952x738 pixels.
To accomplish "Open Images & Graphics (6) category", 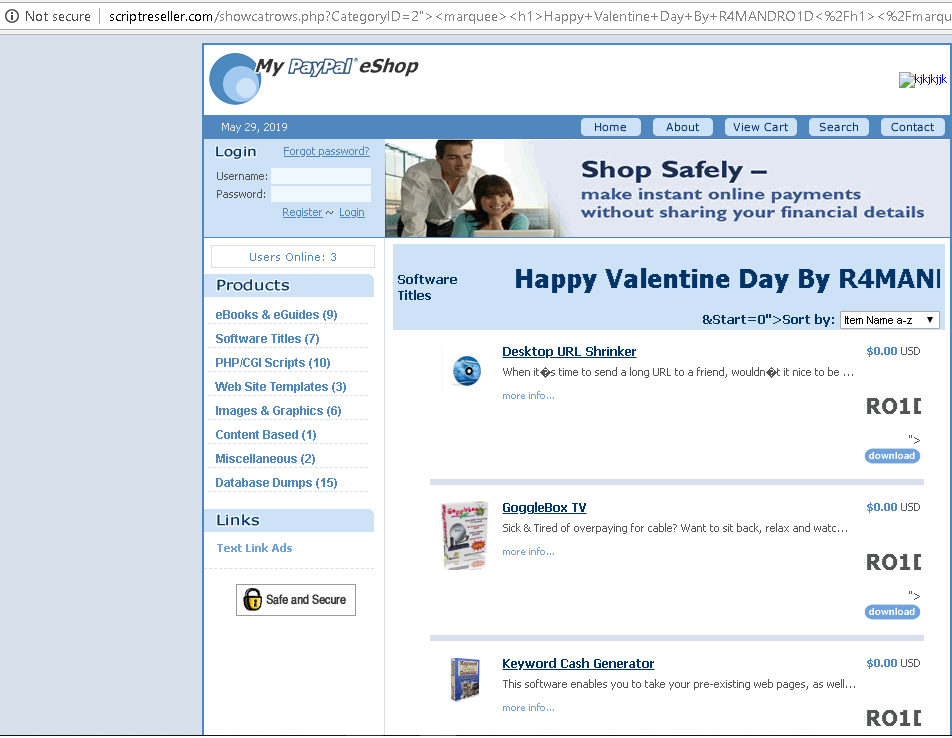I will tap(278, 411).
